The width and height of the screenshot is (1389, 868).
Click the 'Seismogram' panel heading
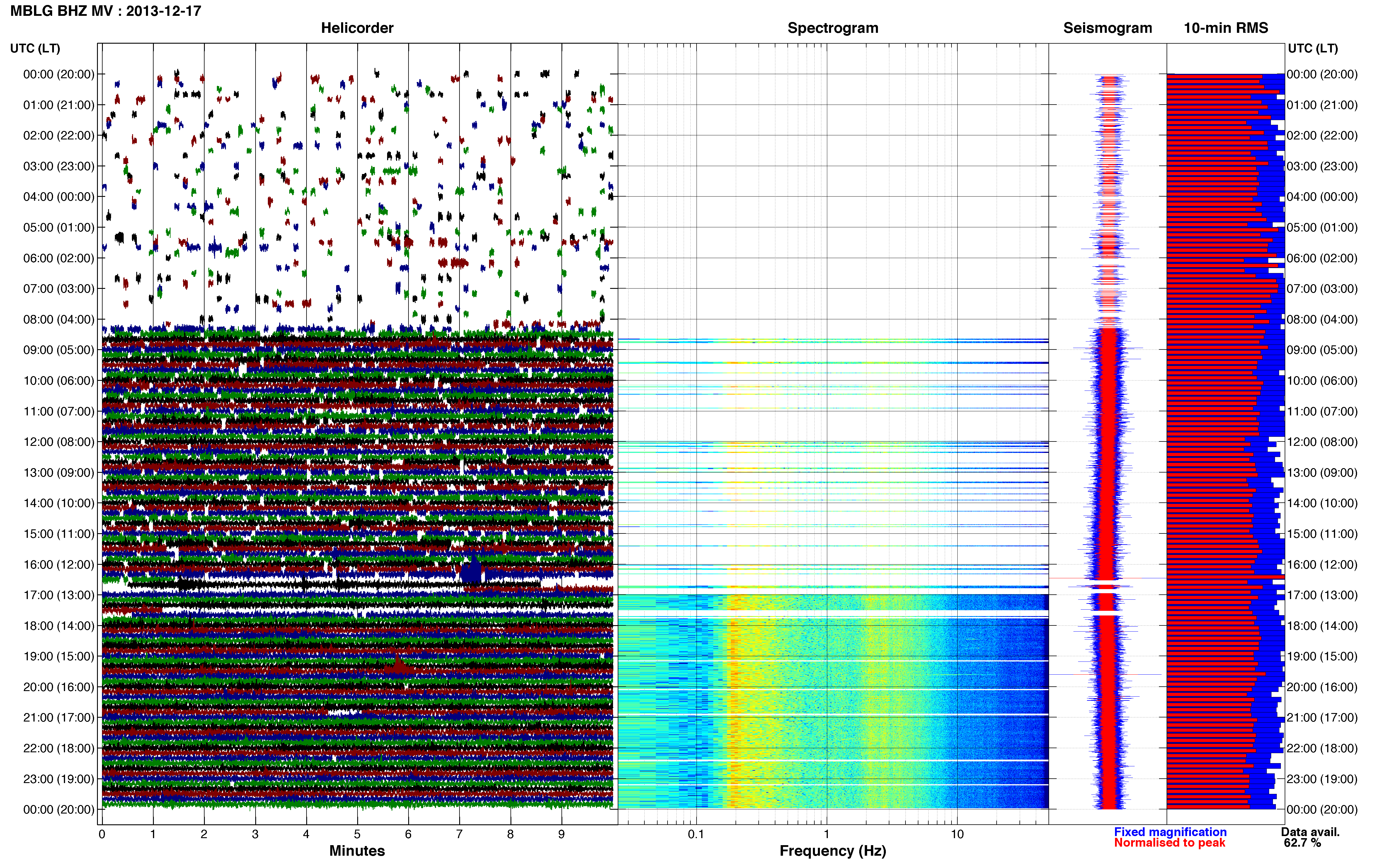click(1108, 28)
